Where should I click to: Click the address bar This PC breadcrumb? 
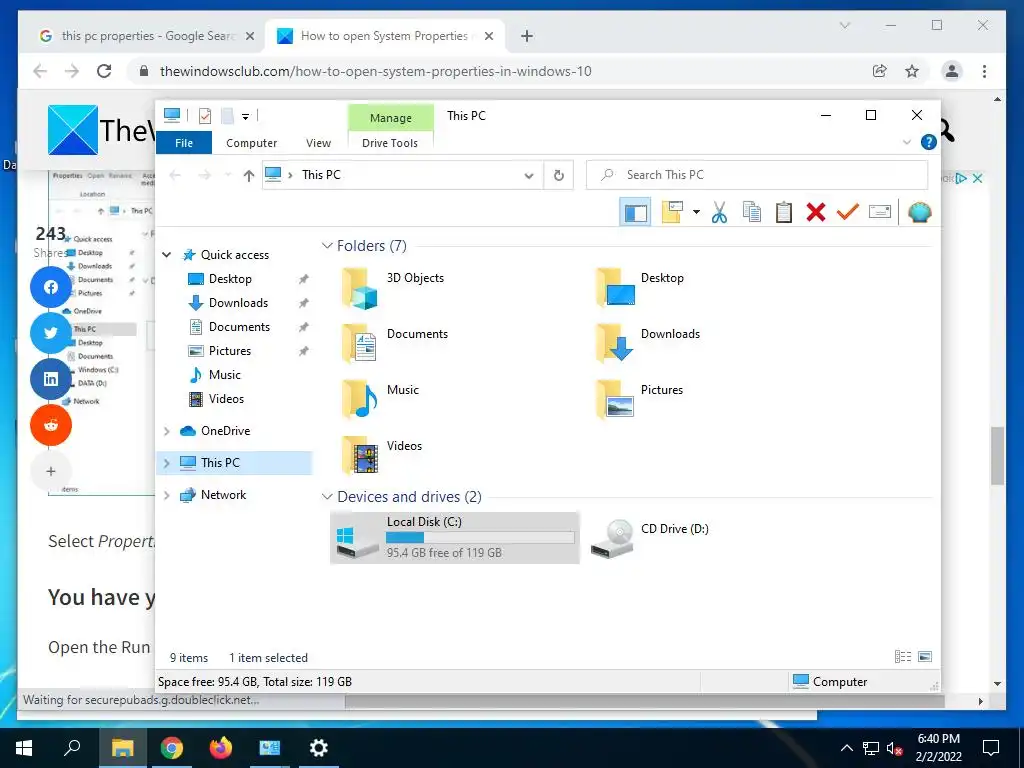[321, 175]
